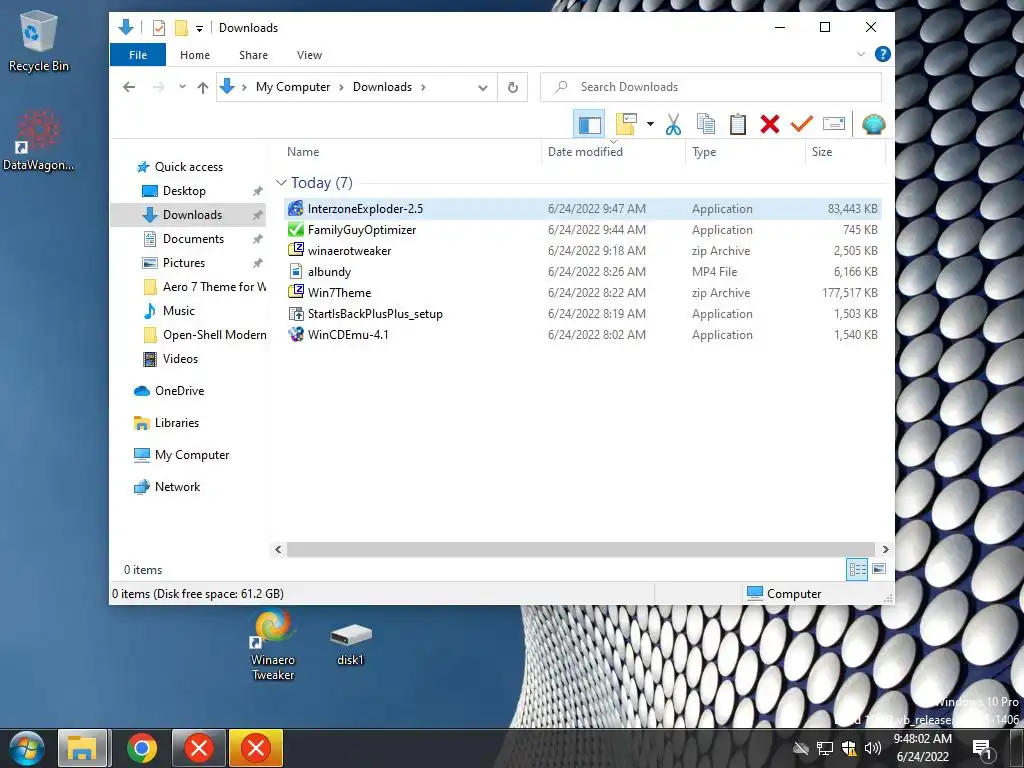Viewport: 1024px width, 768px height.
Task: Open Videos in navigation pane
Action: [180, 359]
